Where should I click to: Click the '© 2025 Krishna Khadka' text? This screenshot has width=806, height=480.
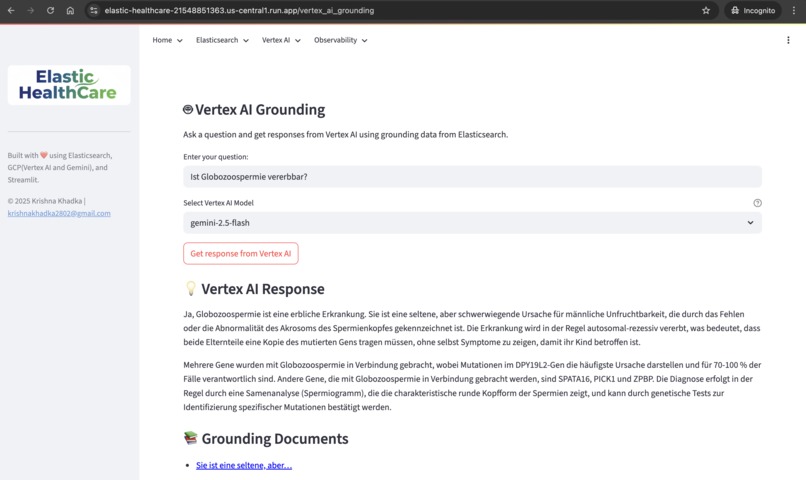pyautogui.click(x=45, y=201)
